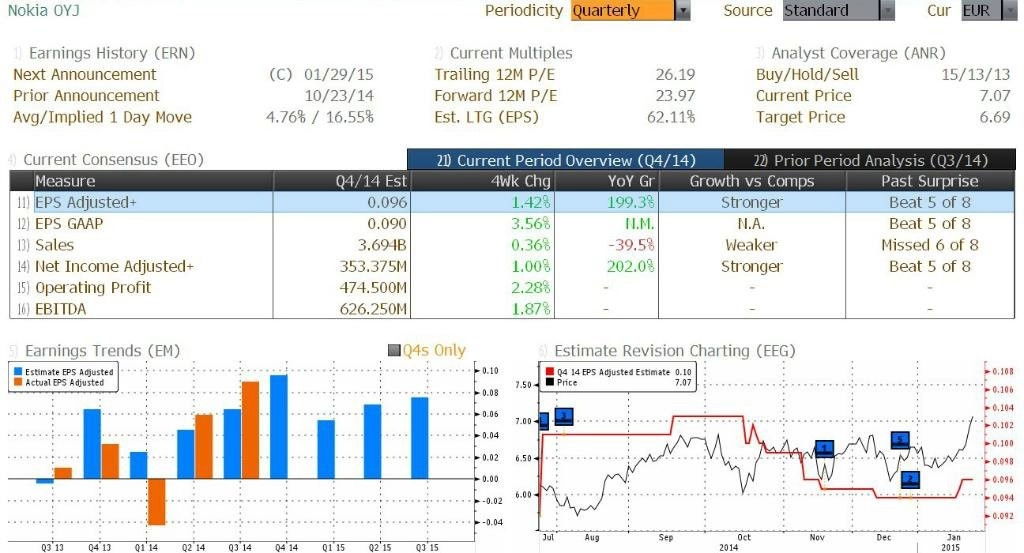Screen dimensions: 1024x553
Task: Switch to Current Period Overview (Q4/14) tab
Action: coord(566,160)
